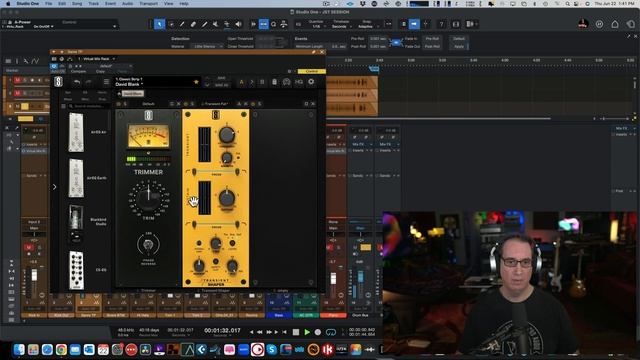Open the Virtual Mix Rack plugin selector dropdown
Screen dimensions: 640x360
click(97, 59)
